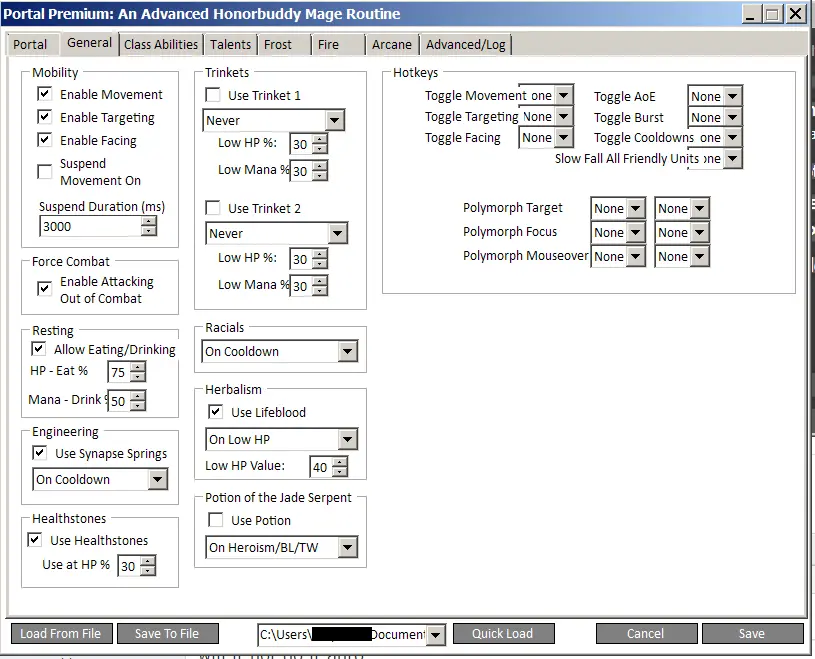
Task: Open the Racials usage dropdown
Action: click(x=280, y=352)
